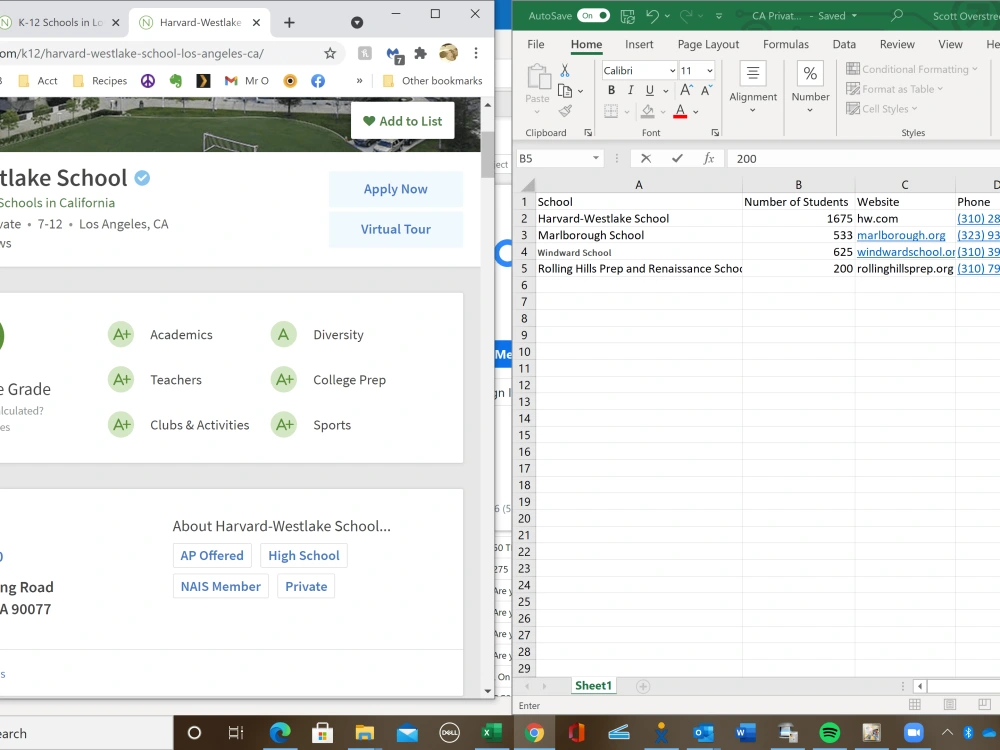Image resolution: width=1000 pixels, height=750 pixels.
Task: Switch to Page Layout view in status bar
Action: coord(950,704)
